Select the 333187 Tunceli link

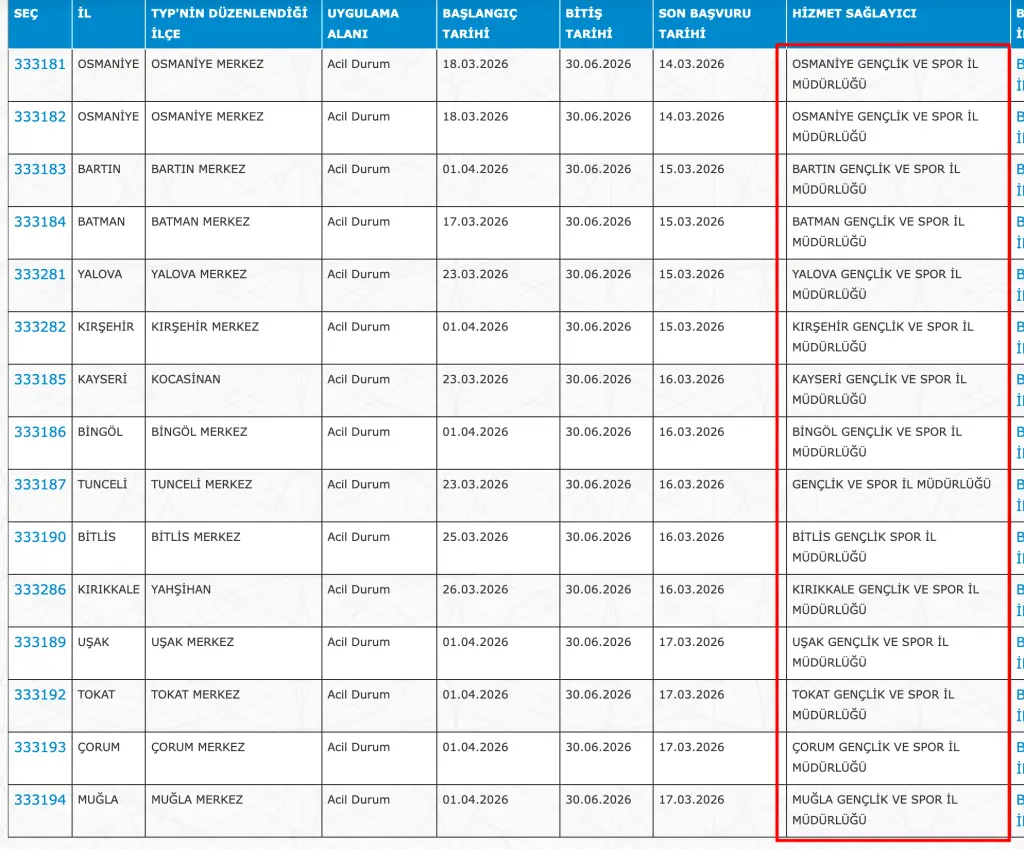(x=40, y=485)
